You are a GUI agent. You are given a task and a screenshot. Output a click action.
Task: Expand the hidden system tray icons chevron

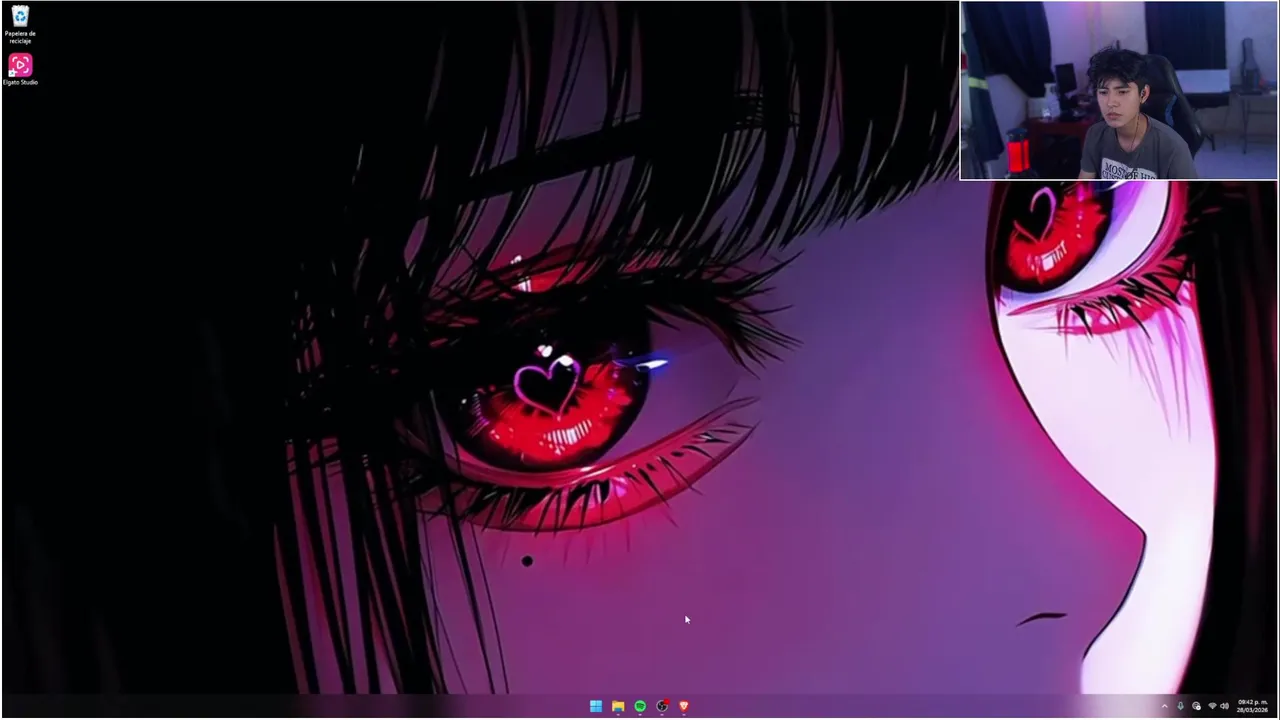tap(1165, 706)
